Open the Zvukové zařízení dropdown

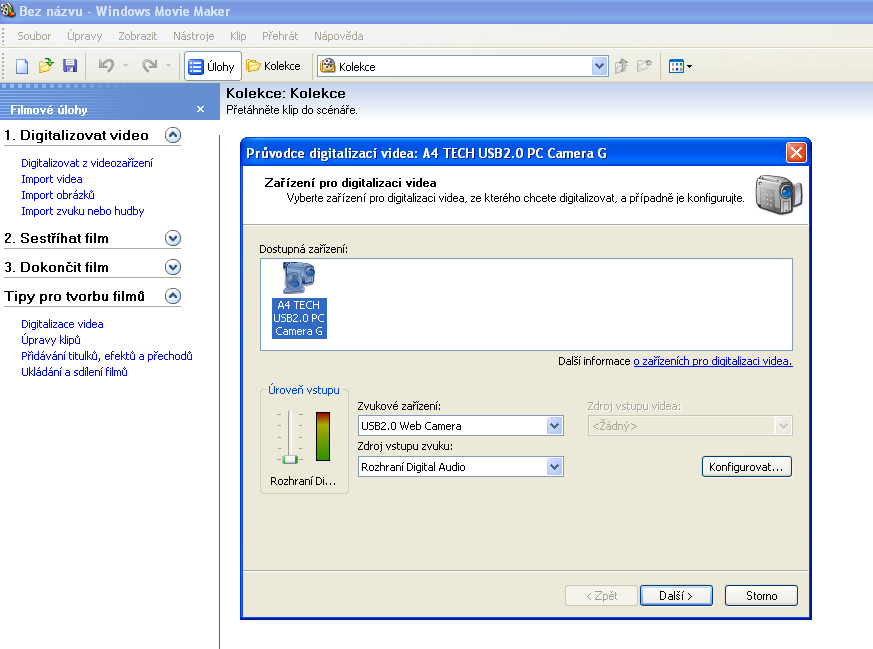pos(460,426)
